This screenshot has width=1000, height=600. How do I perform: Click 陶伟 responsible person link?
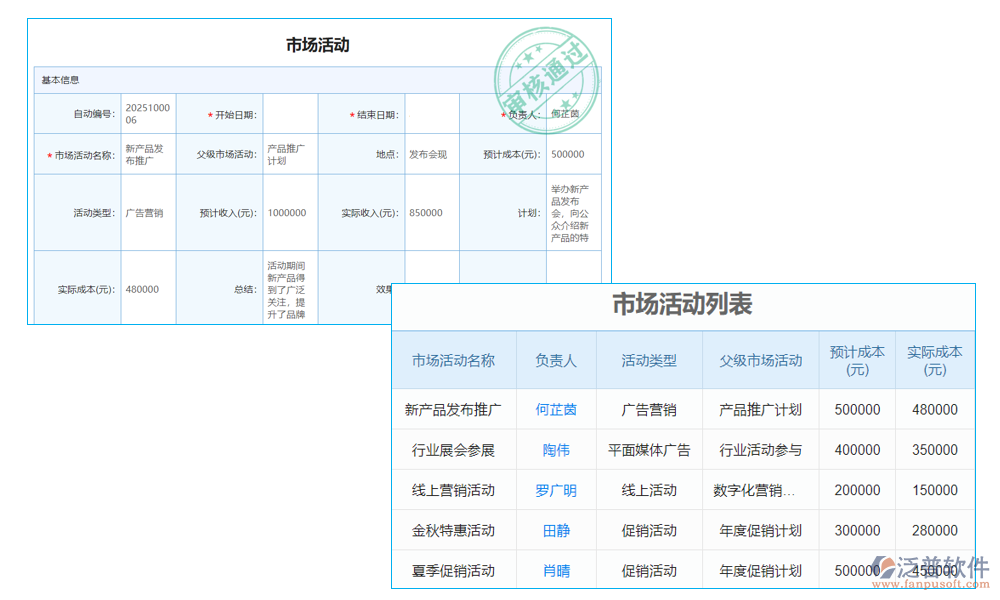(556, 450)
